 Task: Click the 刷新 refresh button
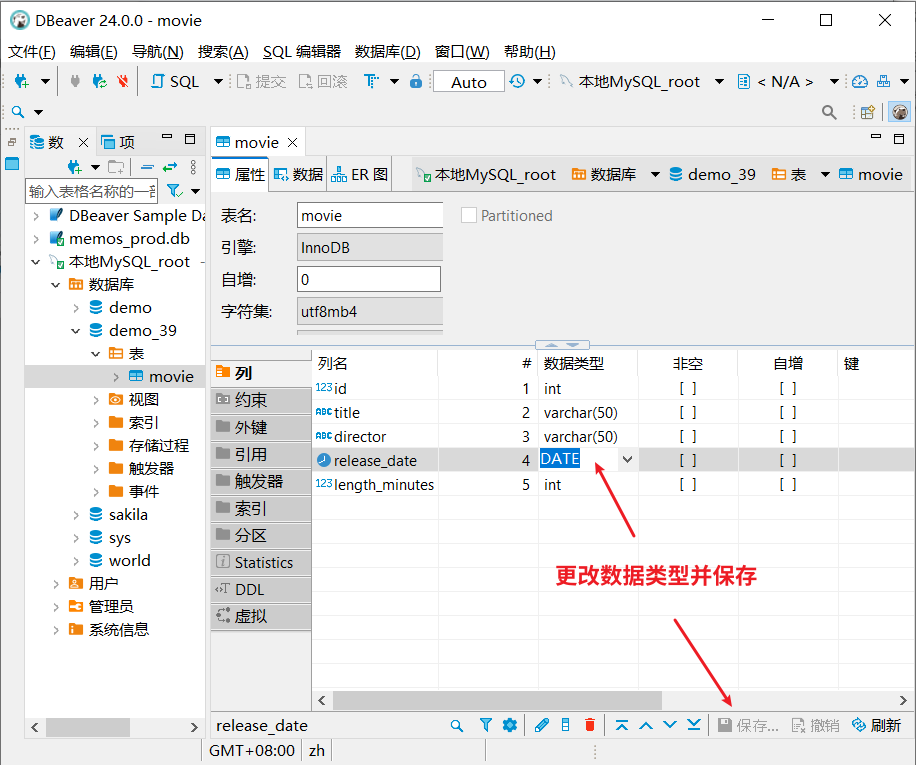(x=876, y=725)
